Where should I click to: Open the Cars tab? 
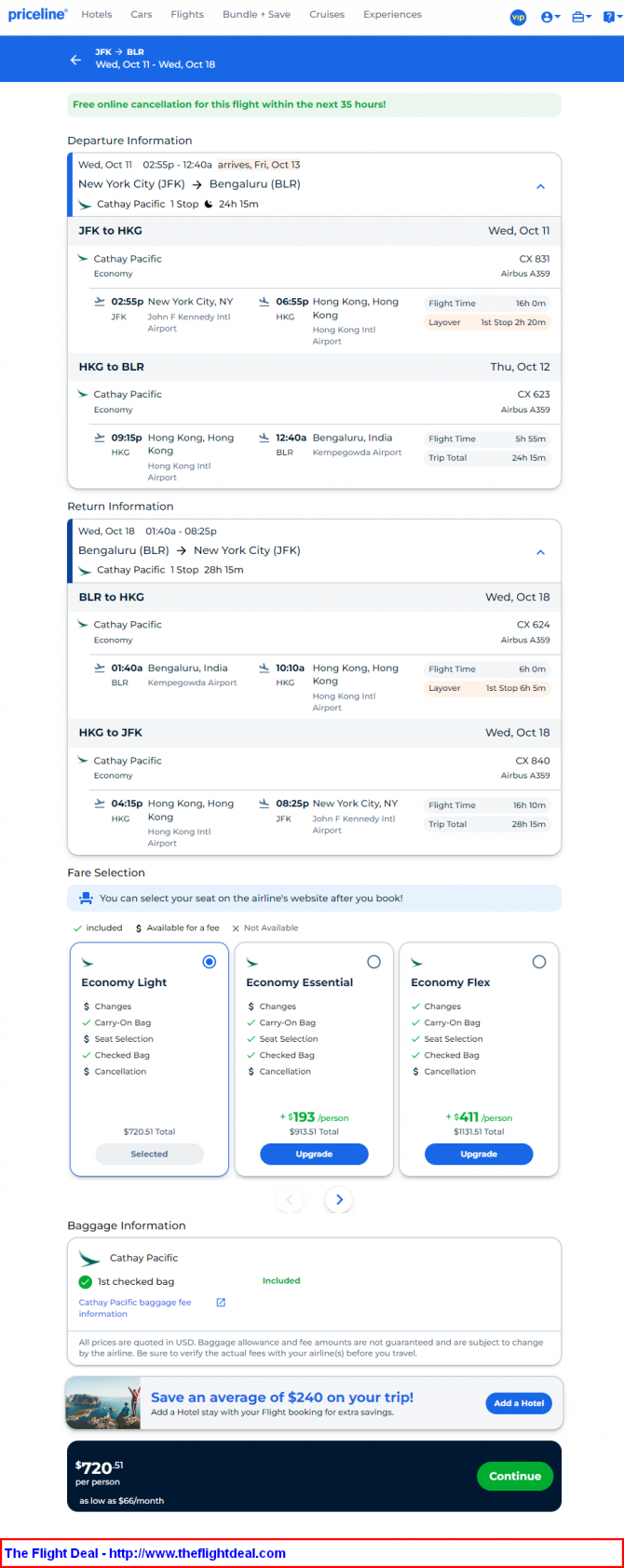142,15
